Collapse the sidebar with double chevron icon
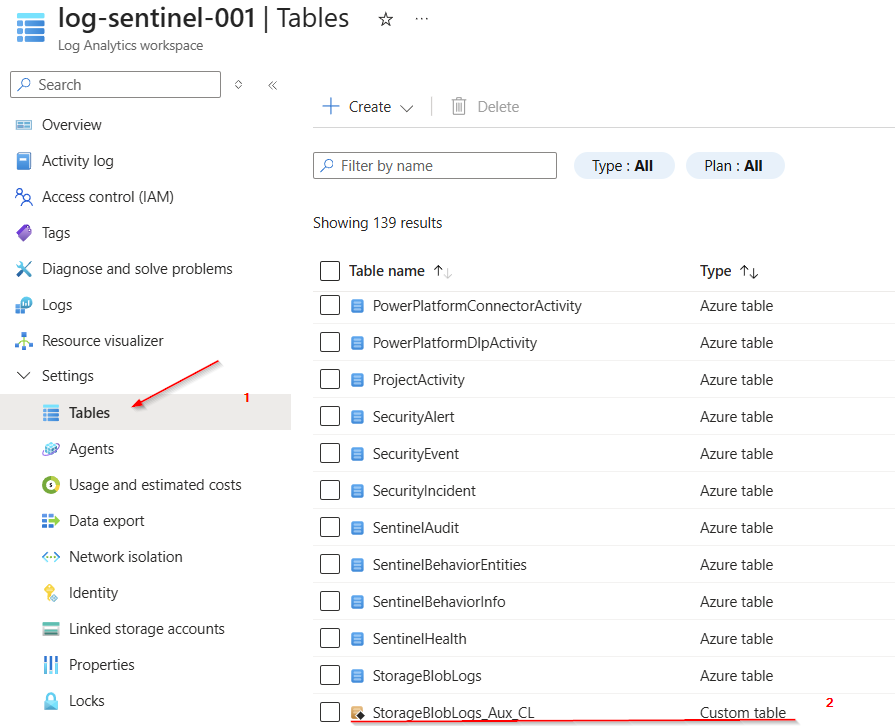Screen dimensions: 895x726 click(x=272, y=85)
